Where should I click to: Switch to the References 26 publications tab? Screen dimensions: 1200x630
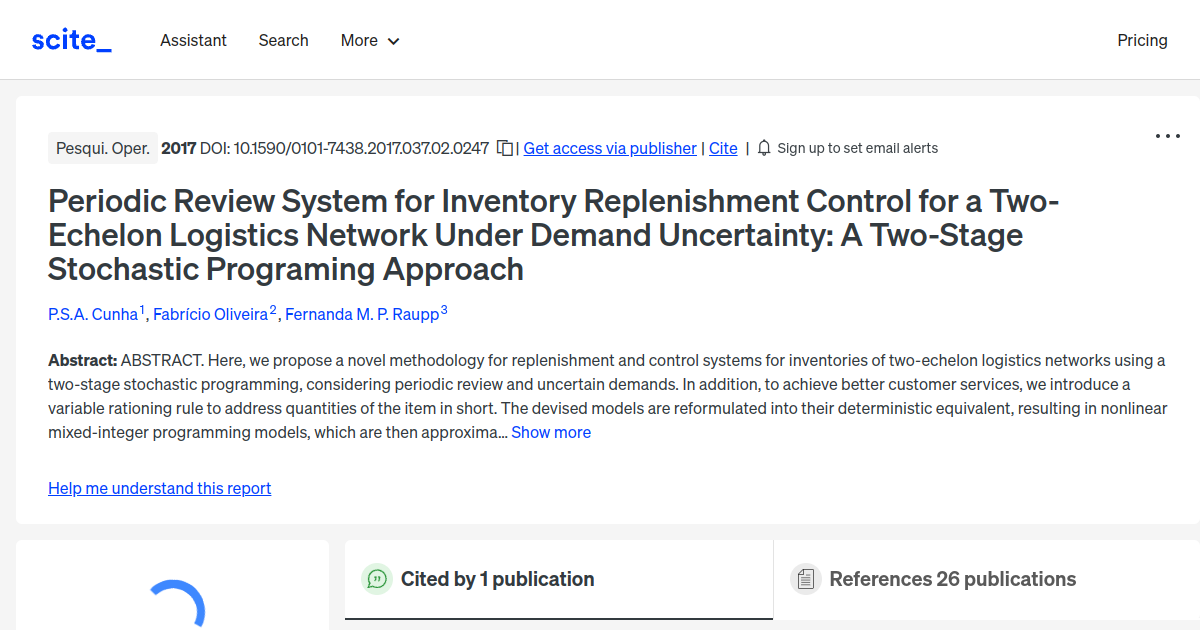click(952, 578)
